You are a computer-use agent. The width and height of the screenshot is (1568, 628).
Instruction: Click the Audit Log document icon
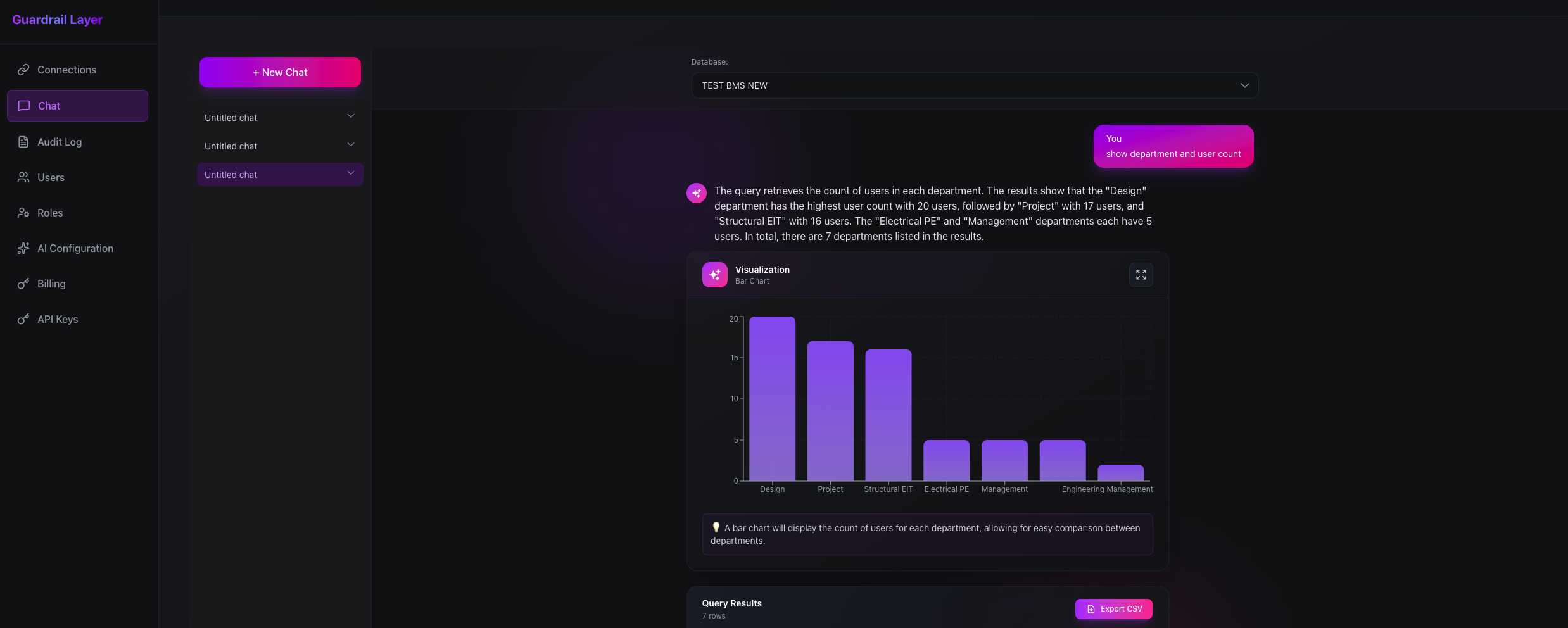(x=23, y=142)
